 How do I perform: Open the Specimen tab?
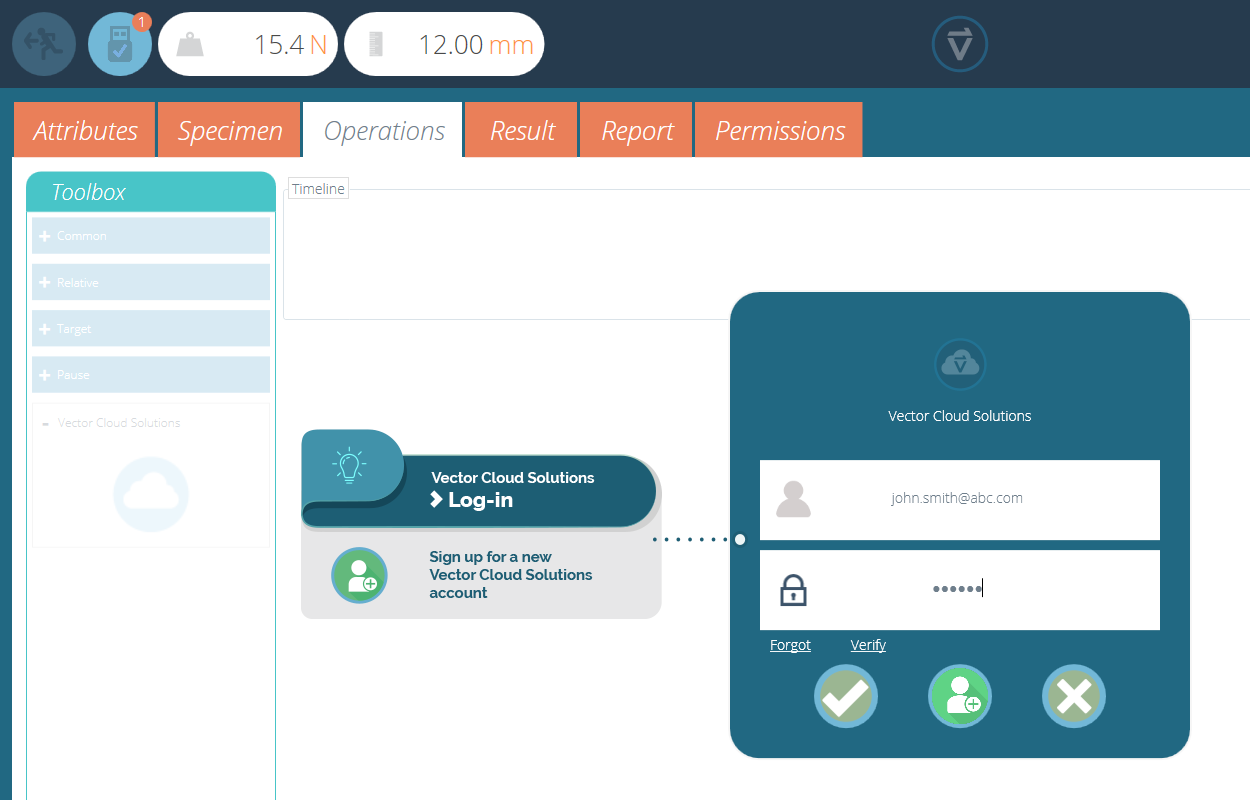[x=229, y=130]
